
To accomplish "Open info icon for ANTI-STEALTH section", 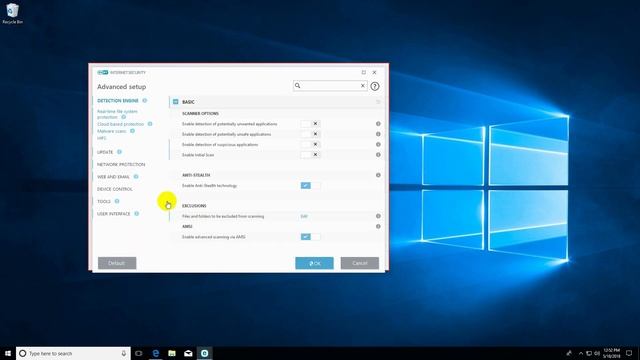I will [x=378, y=175].
